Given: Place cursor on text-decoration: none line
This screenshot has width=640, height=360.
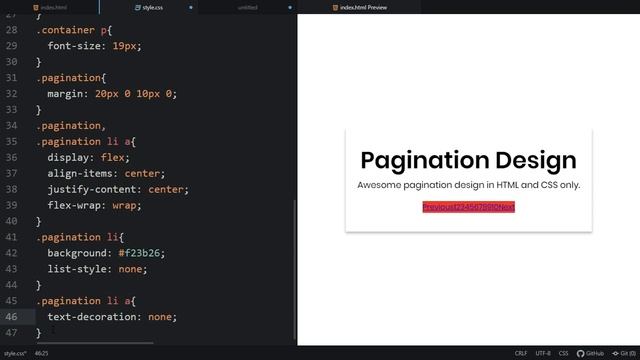Looking at the screenshot, I should (112, 317).
